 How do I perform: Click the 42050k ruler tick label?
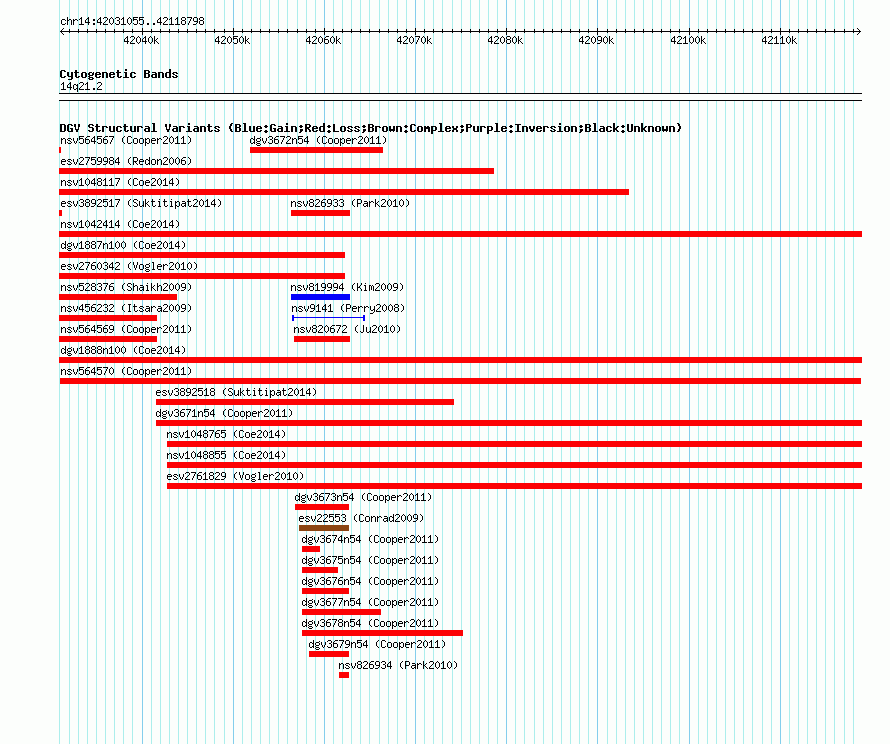(x=232, y=40)
